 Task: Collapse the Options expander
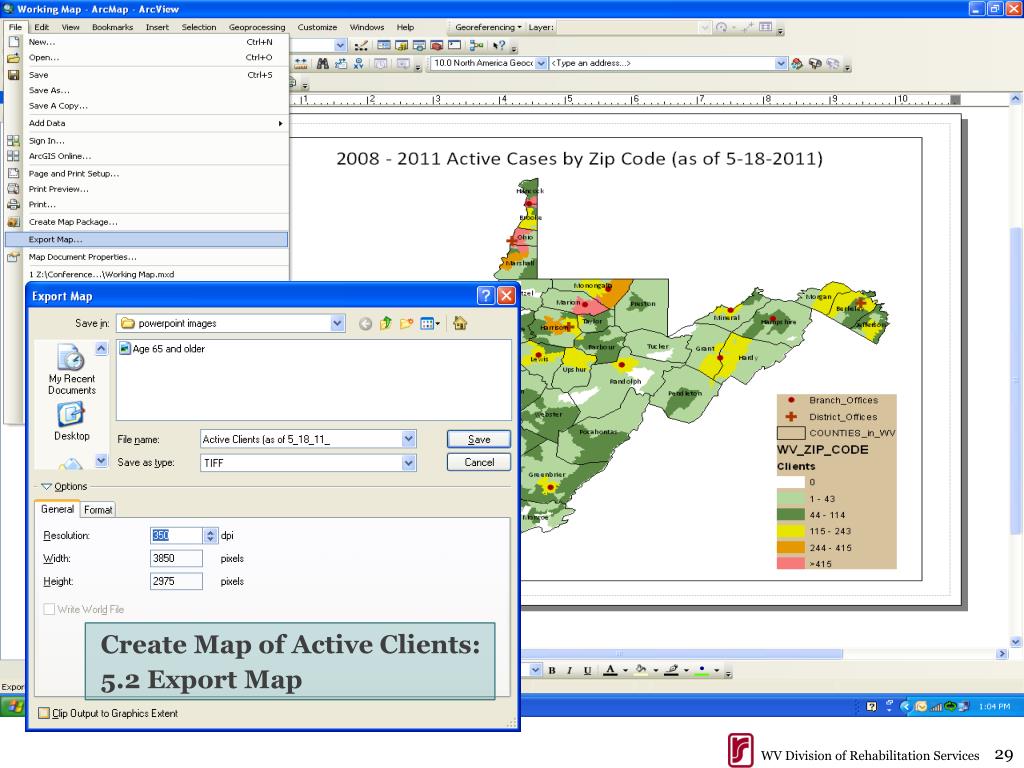46,487
